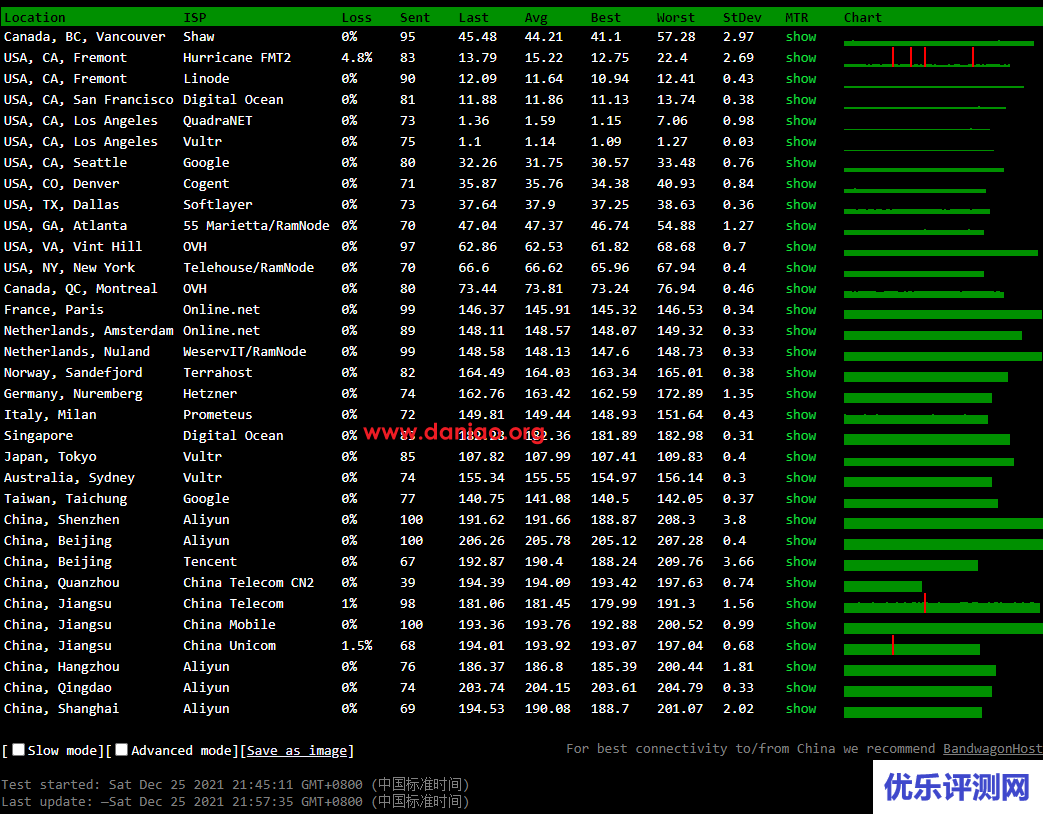Show MTR for Seattle Google row
The width and height of the screenshot is (1043, 814).
(801, 162)
